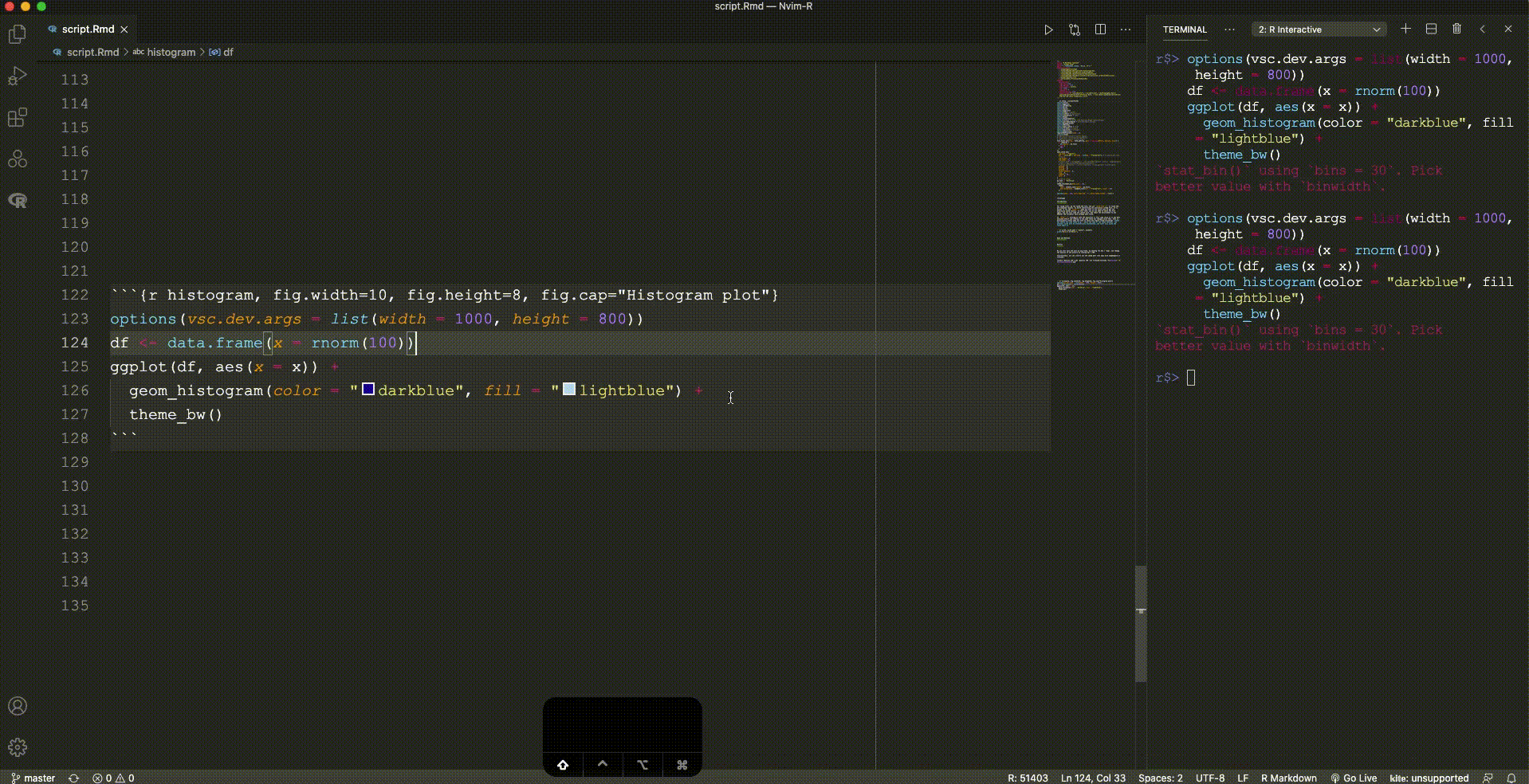Click script.Rmd in the breadcrumb
The image size is (1529, 784).
pyautogui.click(x=92, y=52)
